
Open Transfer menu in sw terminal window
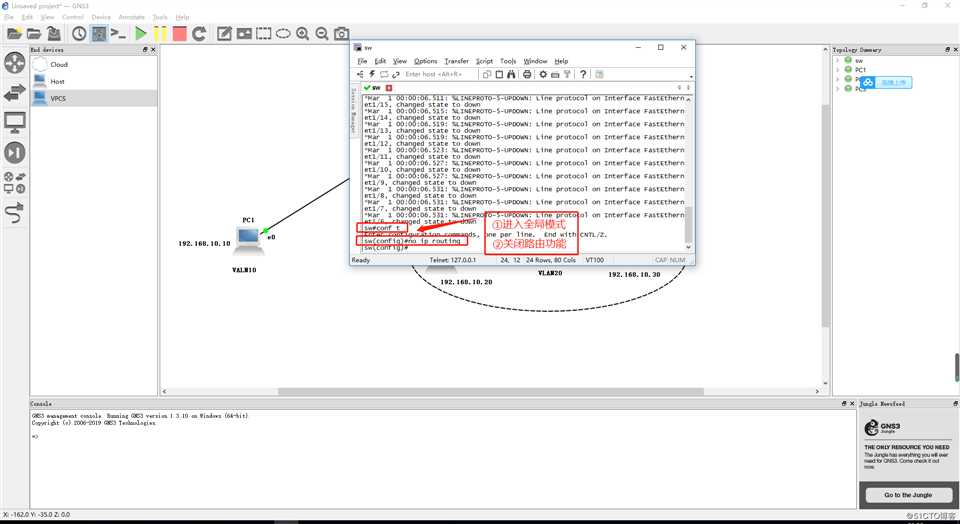pyautogui.click(x=457, y=61)
